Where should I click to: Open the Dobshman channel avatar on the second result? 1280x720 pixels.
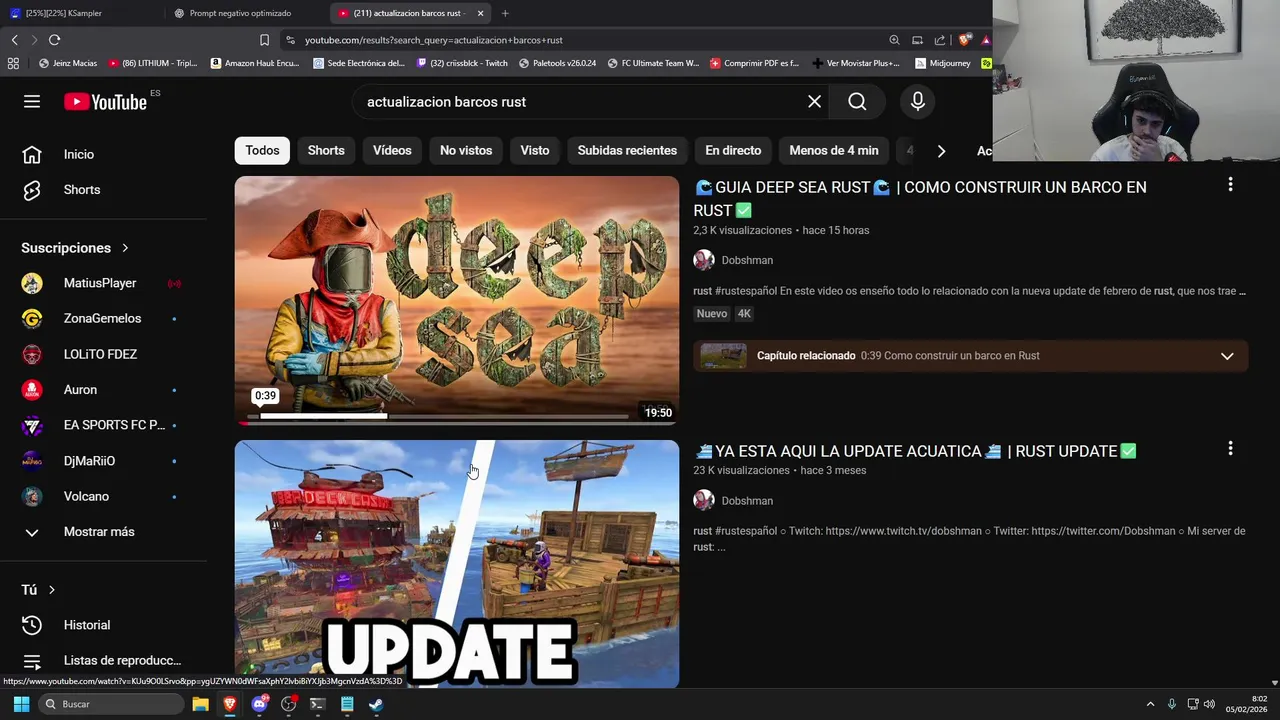point(704,500)
